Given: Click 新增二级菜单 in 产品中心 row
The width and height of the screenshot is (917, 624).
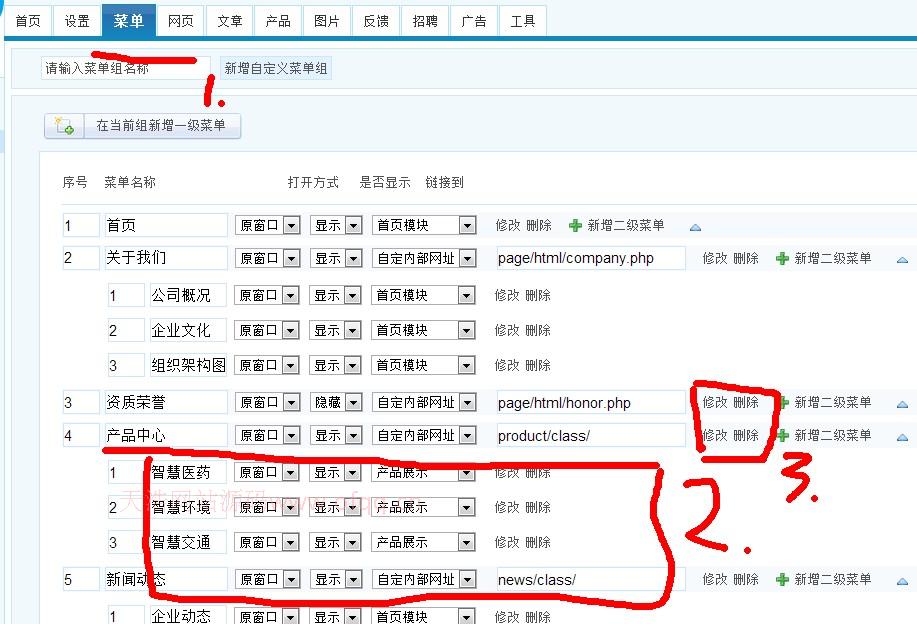Looking at the screenshot, I should point(833,436).
